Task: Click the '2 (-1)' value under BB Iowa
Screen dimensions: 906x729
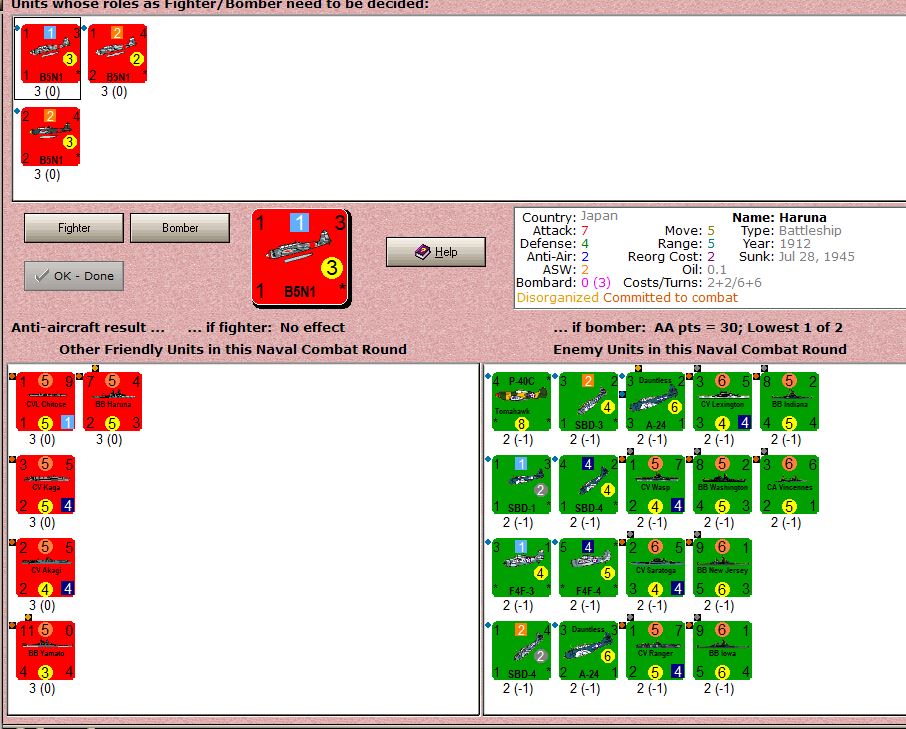Action: [x=719, y=689]
